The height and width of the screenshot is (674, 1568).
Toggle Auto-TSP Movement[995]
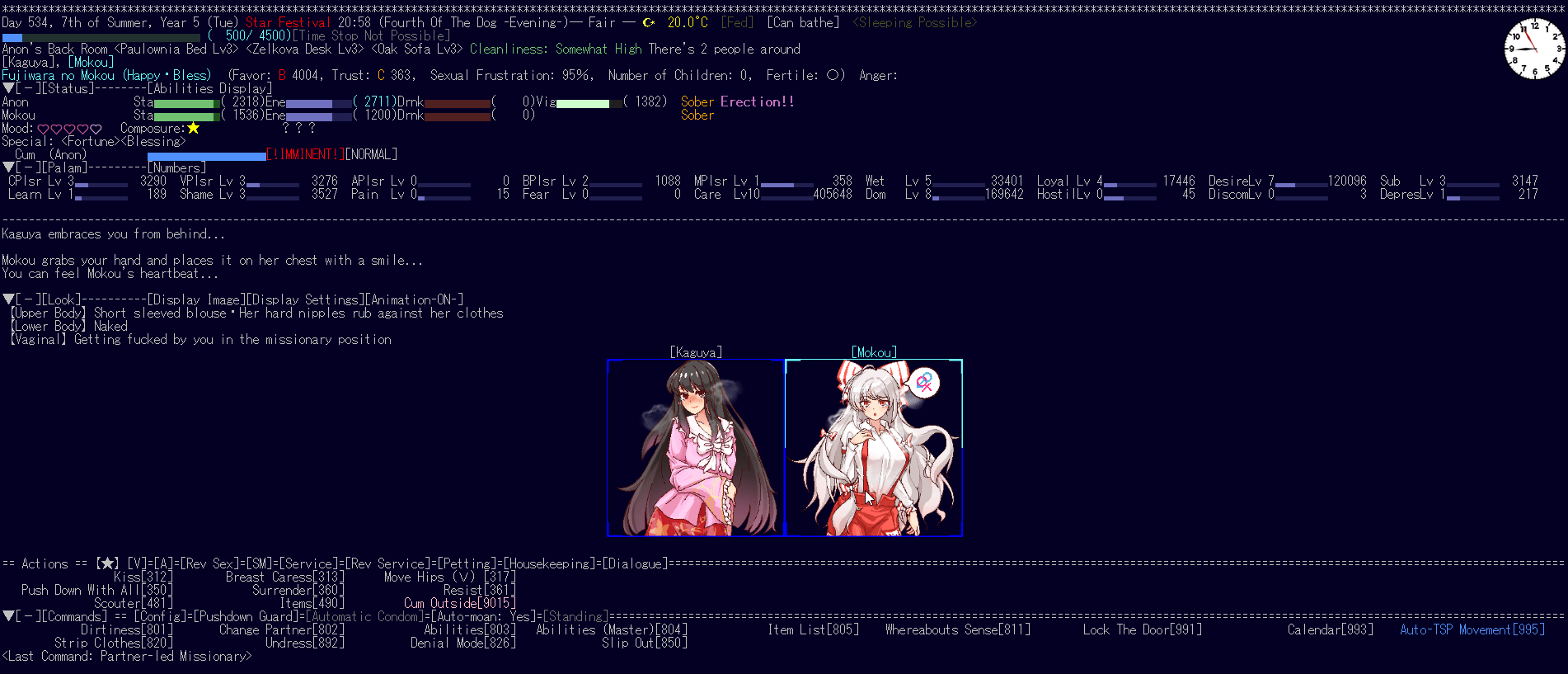tap(1472, 630)
